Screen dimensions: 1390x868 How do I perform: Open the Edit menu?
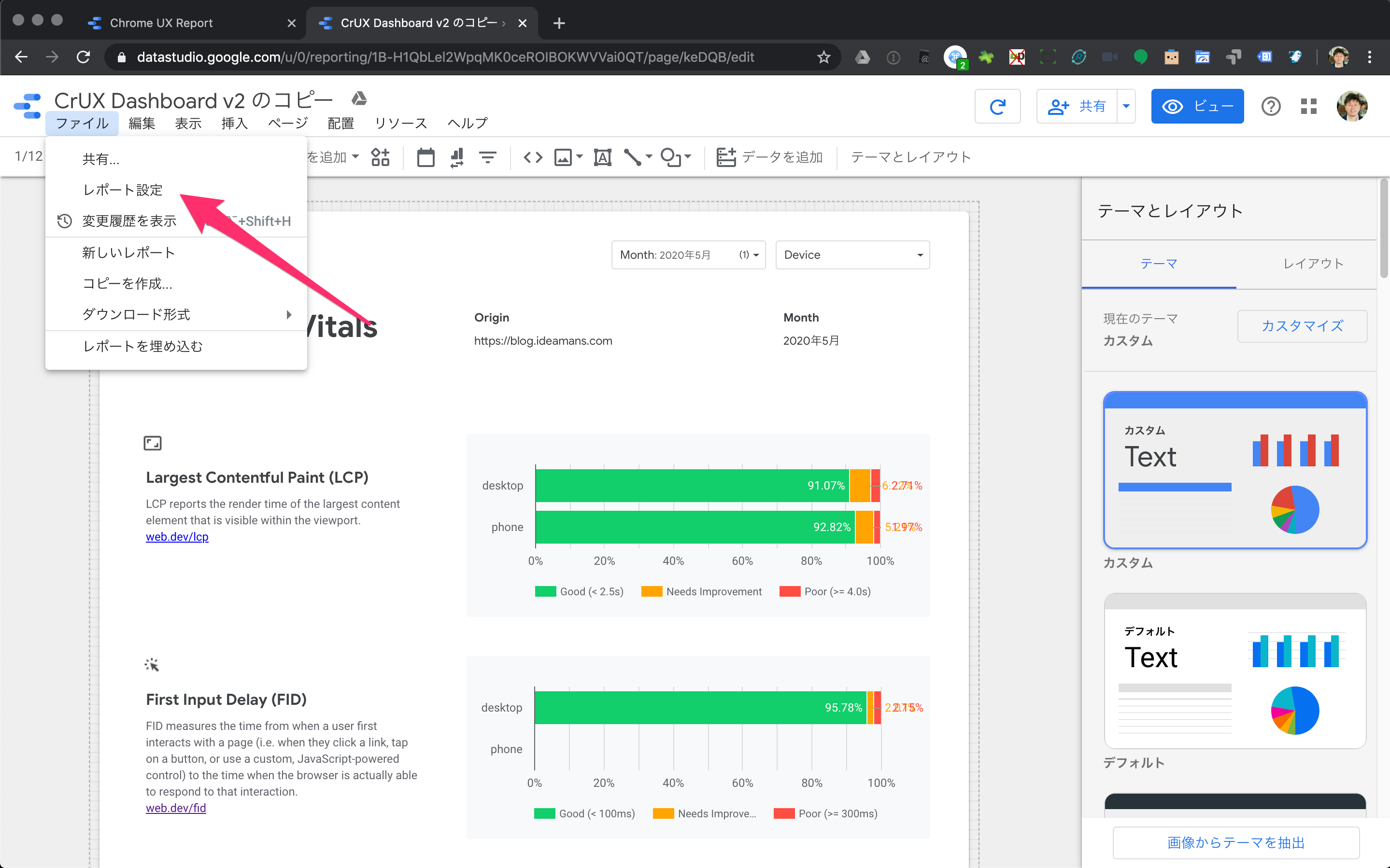(142, 124)
